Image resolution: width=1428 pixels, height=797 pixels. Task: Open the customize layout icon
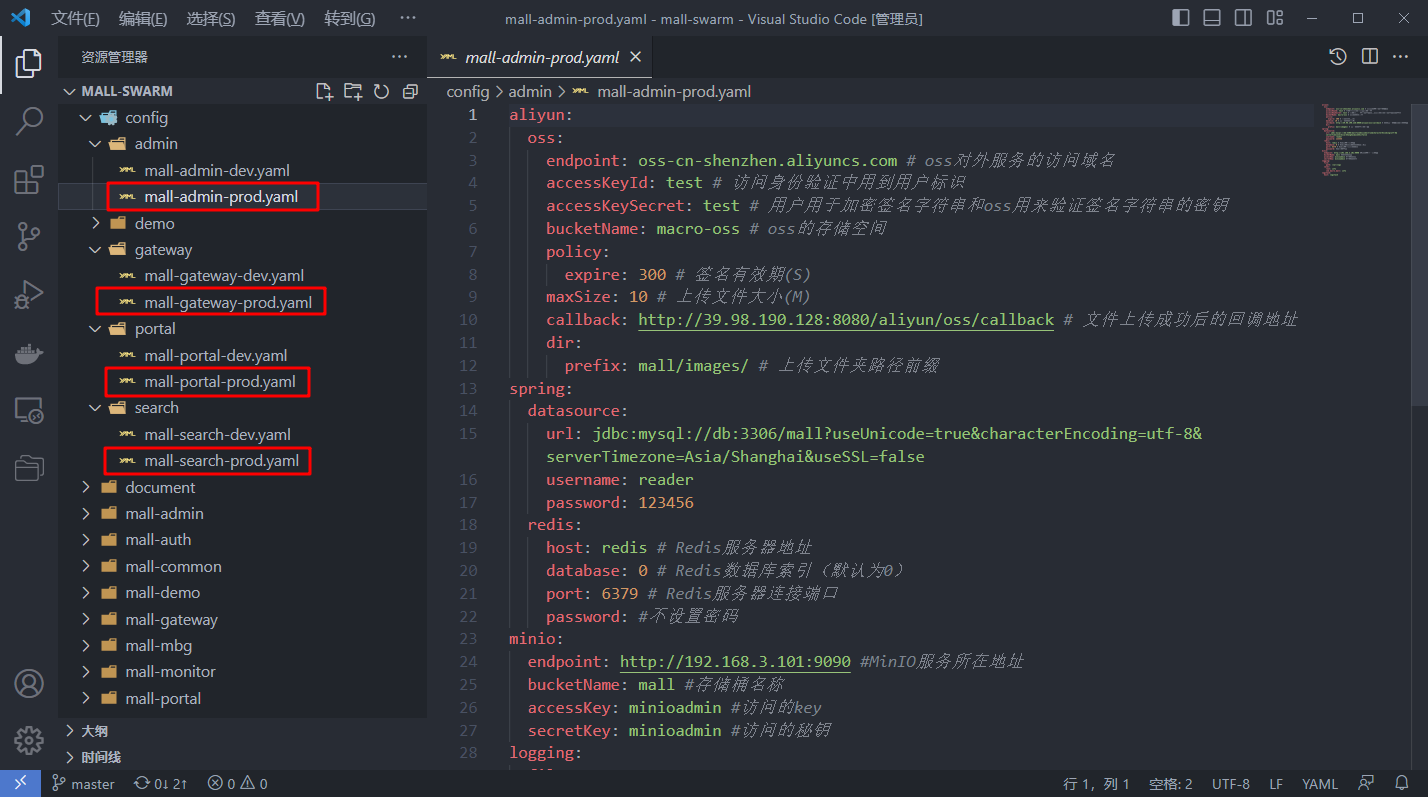click(1274, 18)
